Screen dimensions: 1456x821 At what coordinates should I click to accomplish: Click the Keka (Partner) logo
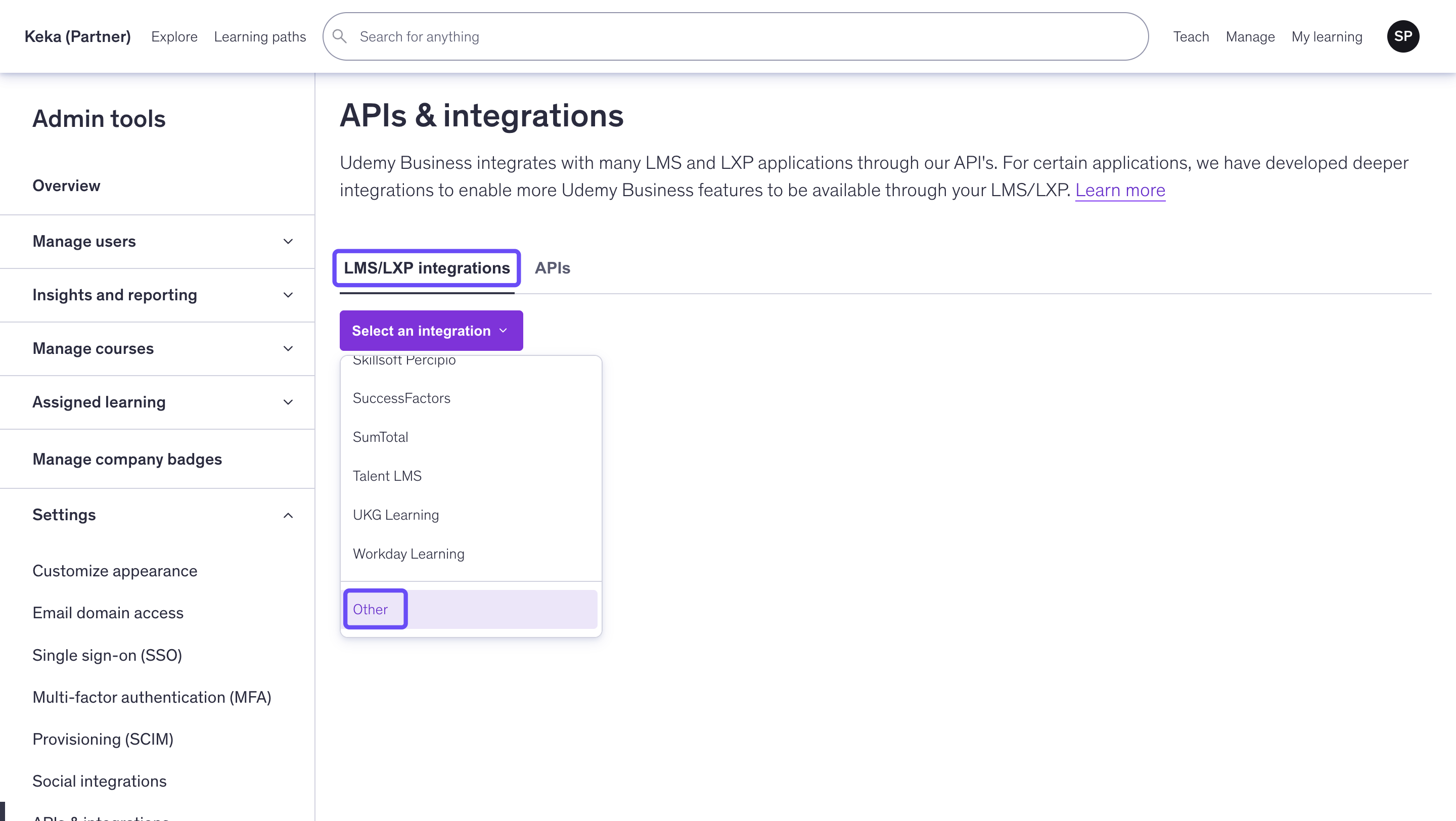click(x=78, y=37)
